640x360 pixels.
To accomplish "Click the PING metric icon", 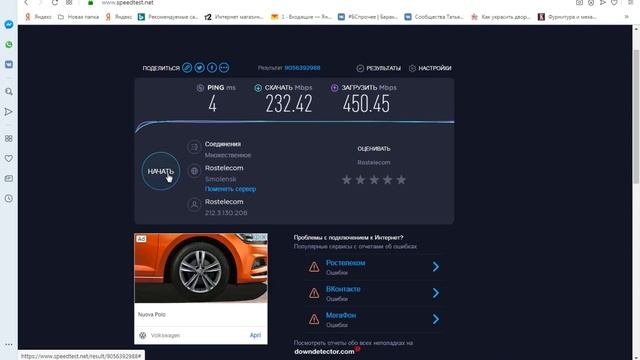I will [x=200, y=88].
